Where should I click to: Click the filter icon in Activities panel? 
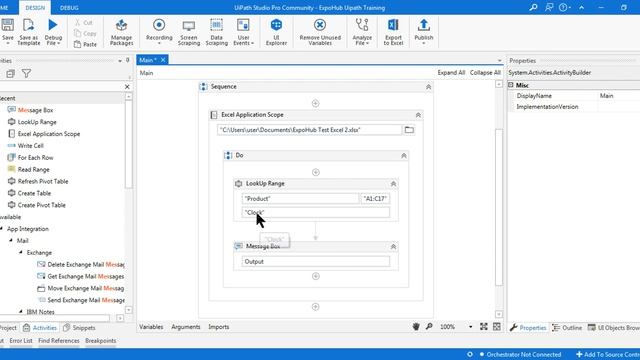(x=26, y=73)
